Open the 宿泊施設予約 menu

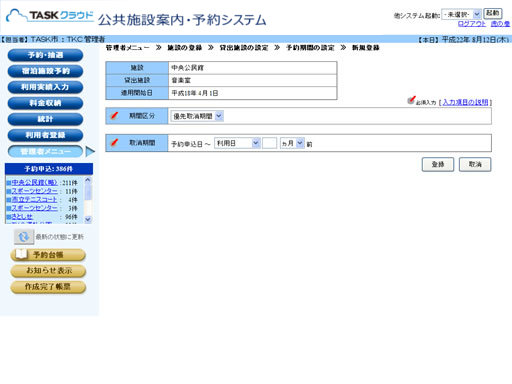[45, 71]
